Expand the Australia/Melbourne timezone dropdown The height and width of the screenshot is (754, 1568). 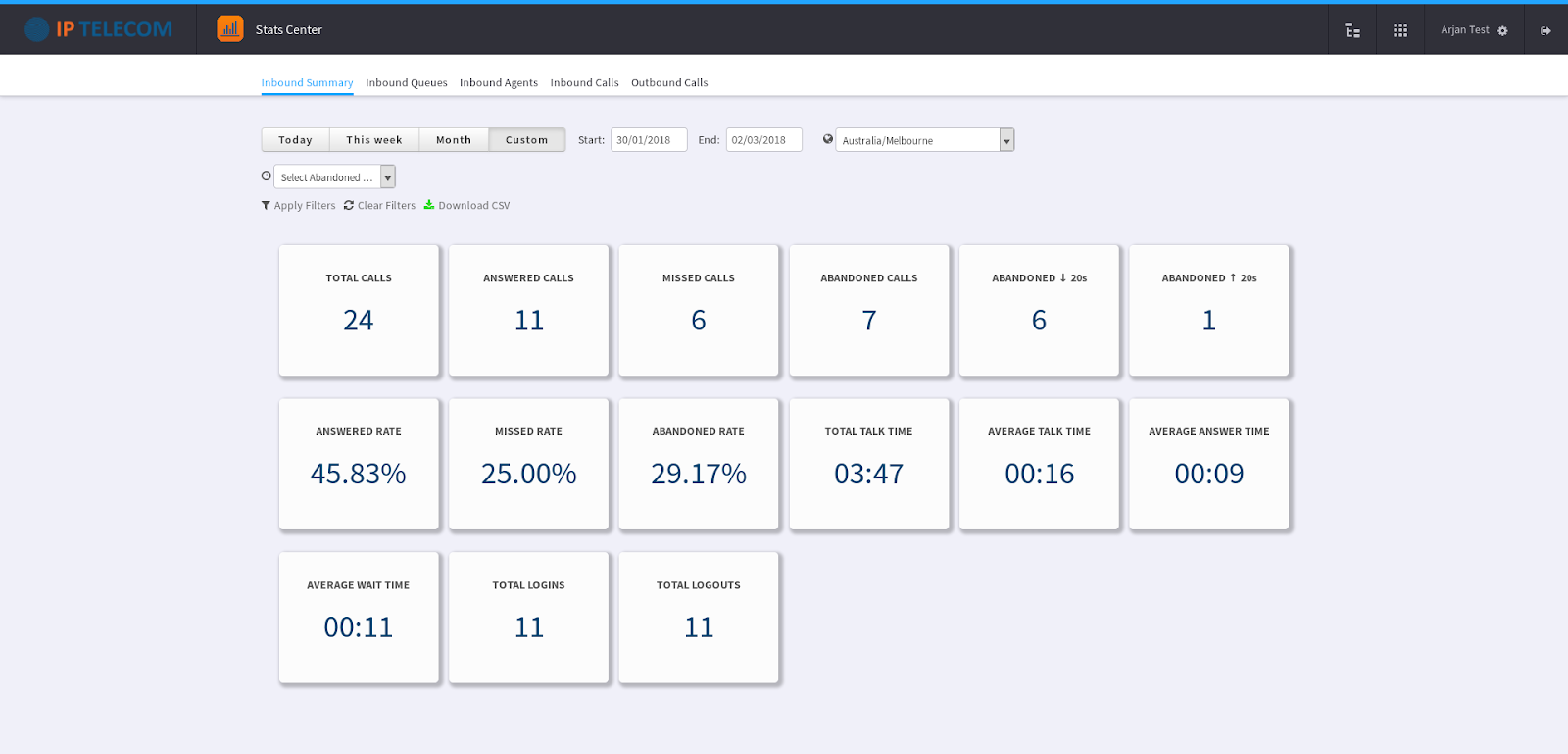click(1006, 140)
